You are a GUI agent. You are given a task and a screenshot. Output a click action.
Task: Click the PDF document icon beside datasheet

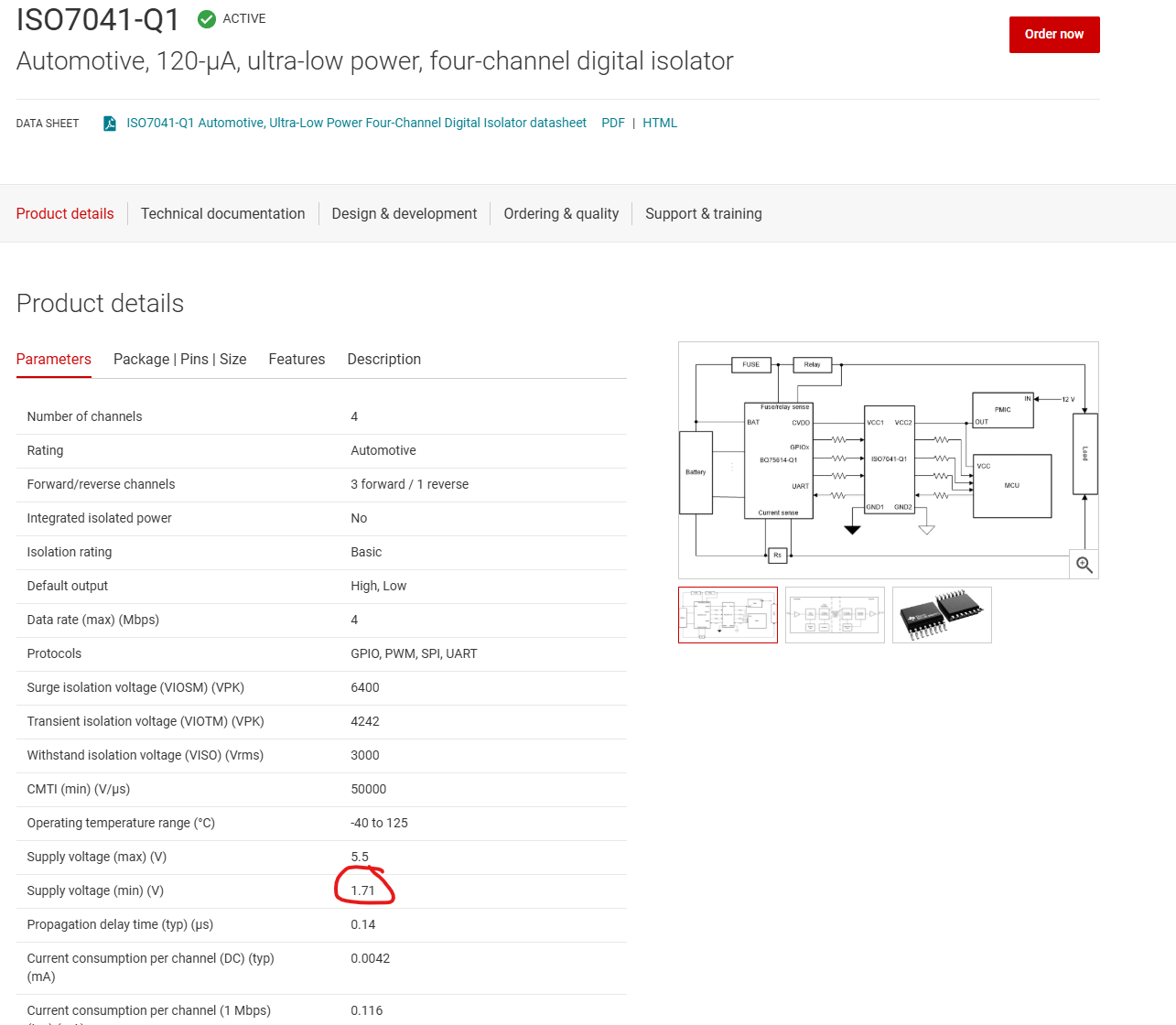tap(110, 124)
